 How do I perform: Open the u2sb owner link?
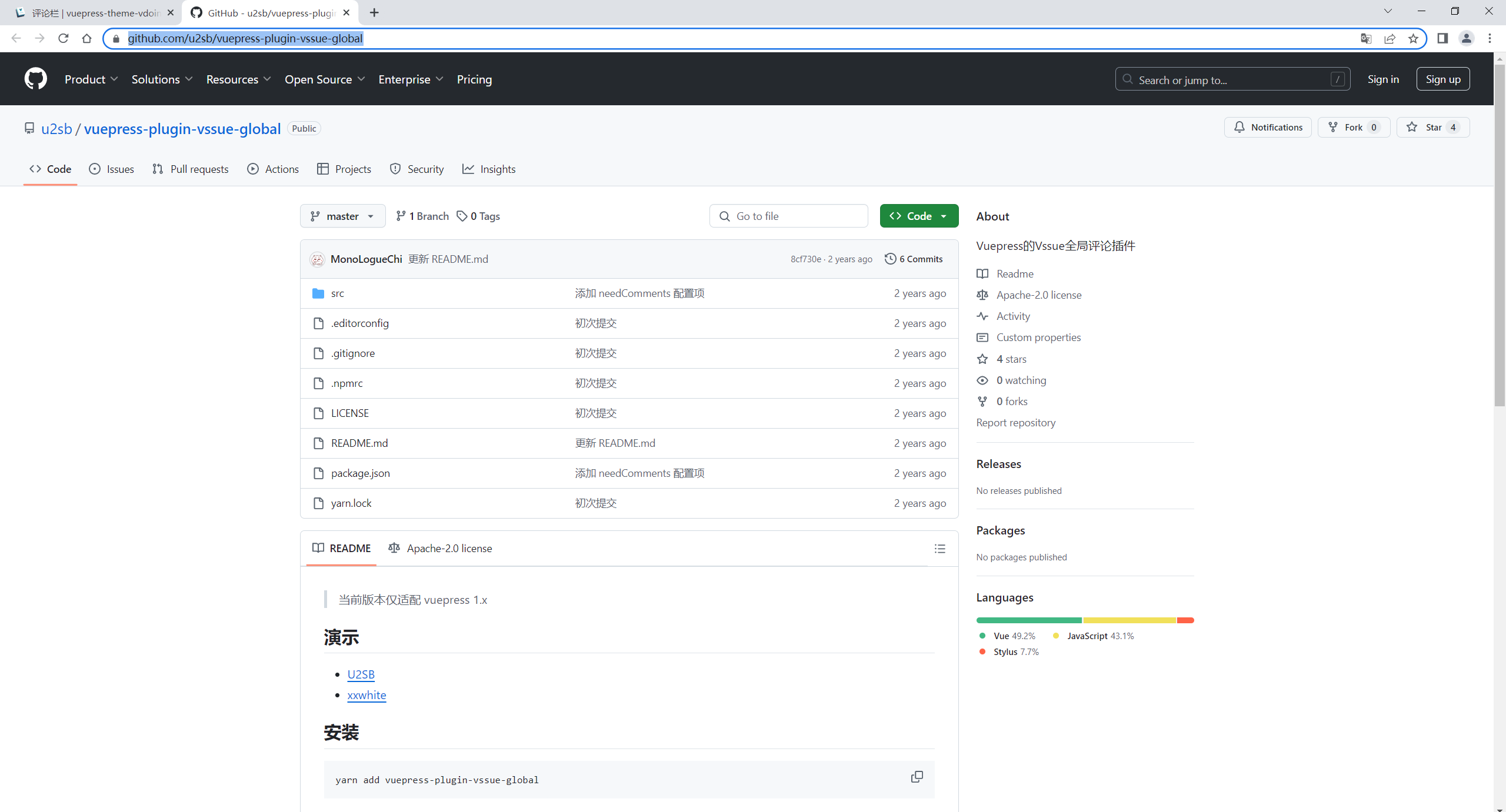(x=56, y=129)
